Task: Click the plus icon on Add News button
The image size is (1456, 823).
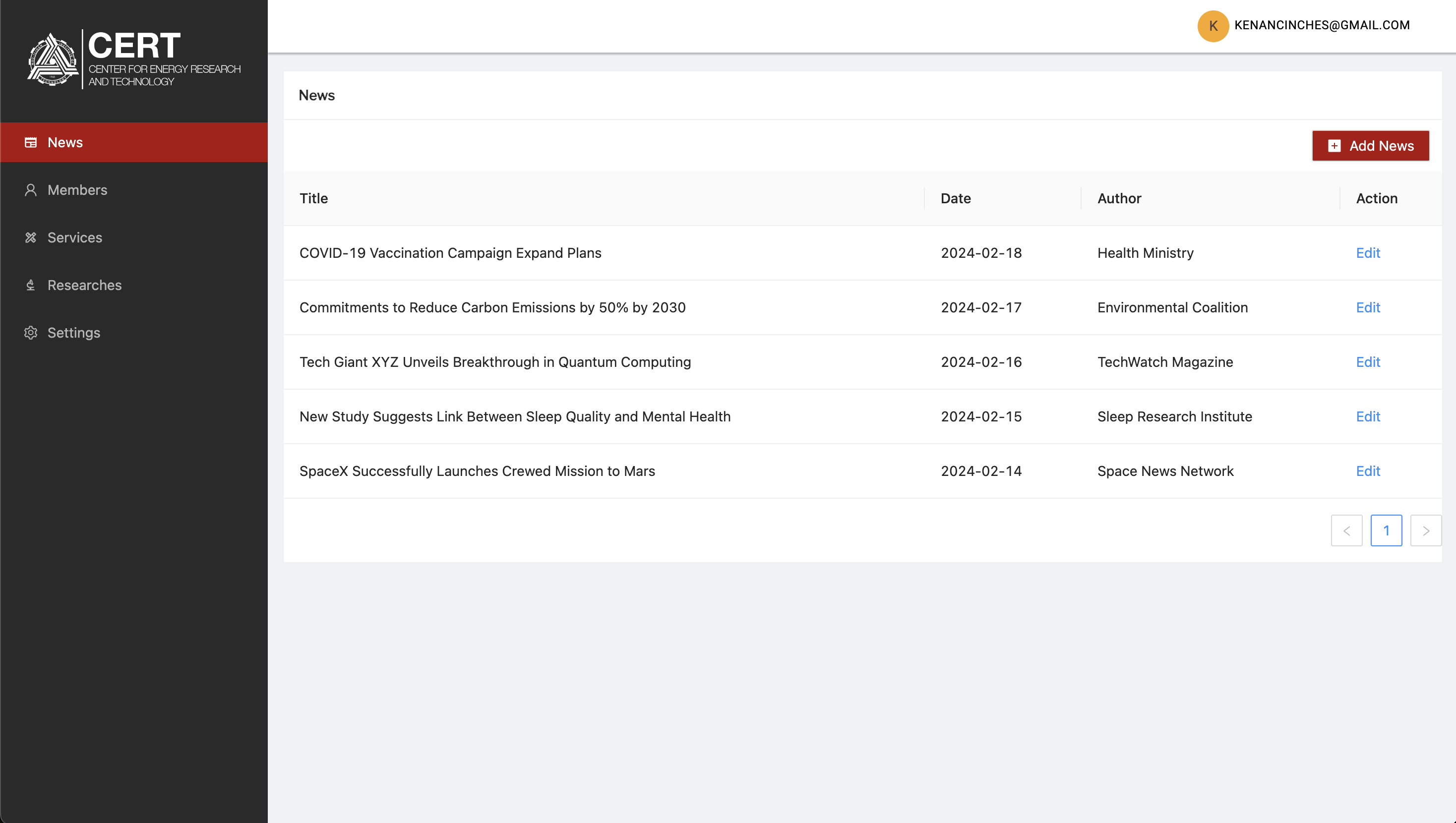Action: [x=1334, y=146]
